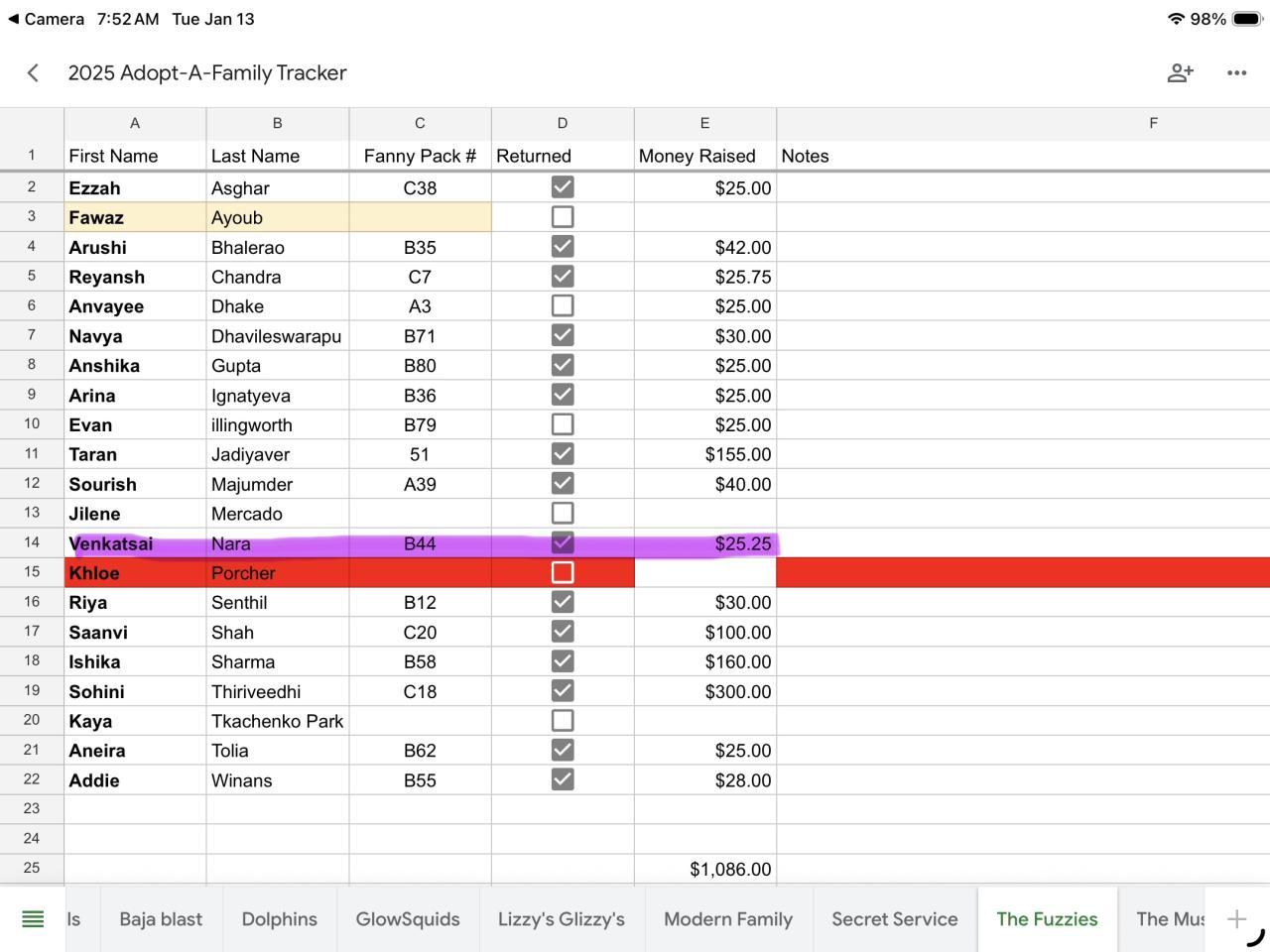Image resolution: width=1270 pixels, height=952 pixels.
Task: Select the red Khloe cell
Action: 135,573
